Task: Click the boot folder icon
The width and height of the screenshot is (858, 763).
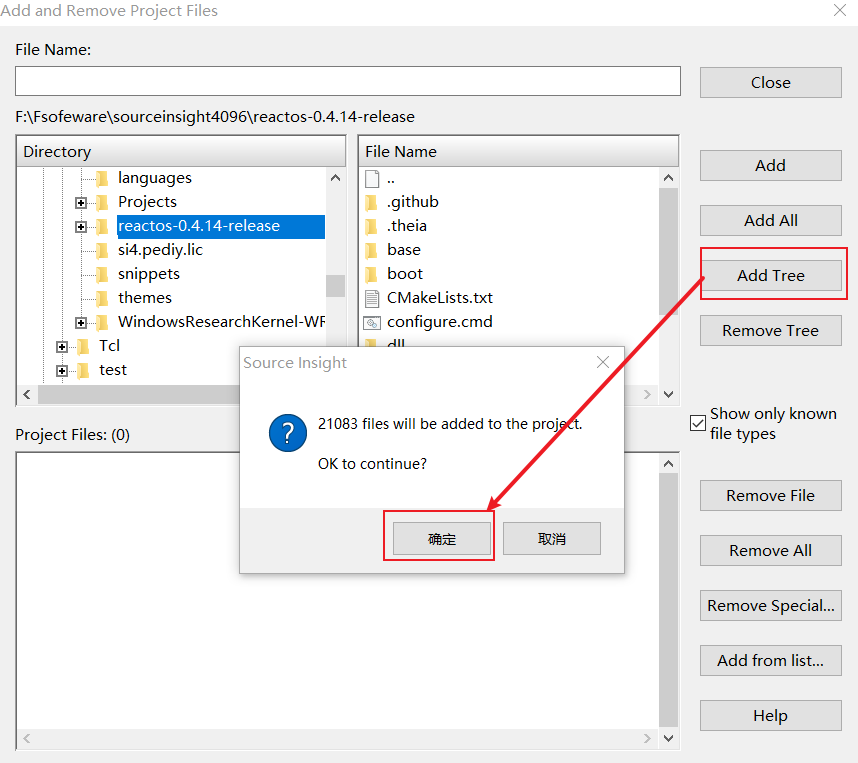Action: pyautogui.click(x=371, y=274)
